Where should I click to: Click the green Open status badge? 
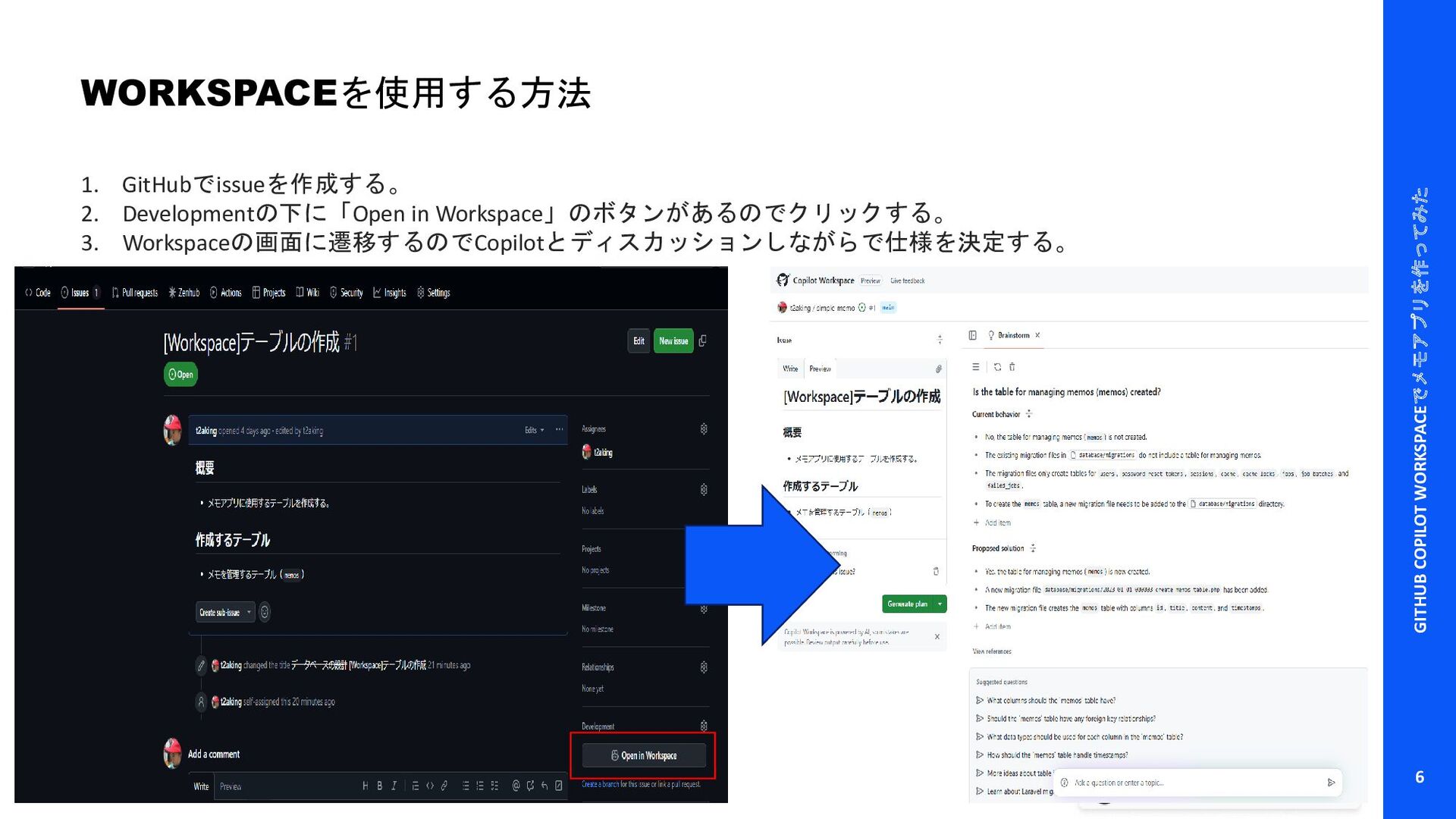(x=180, y=374)
